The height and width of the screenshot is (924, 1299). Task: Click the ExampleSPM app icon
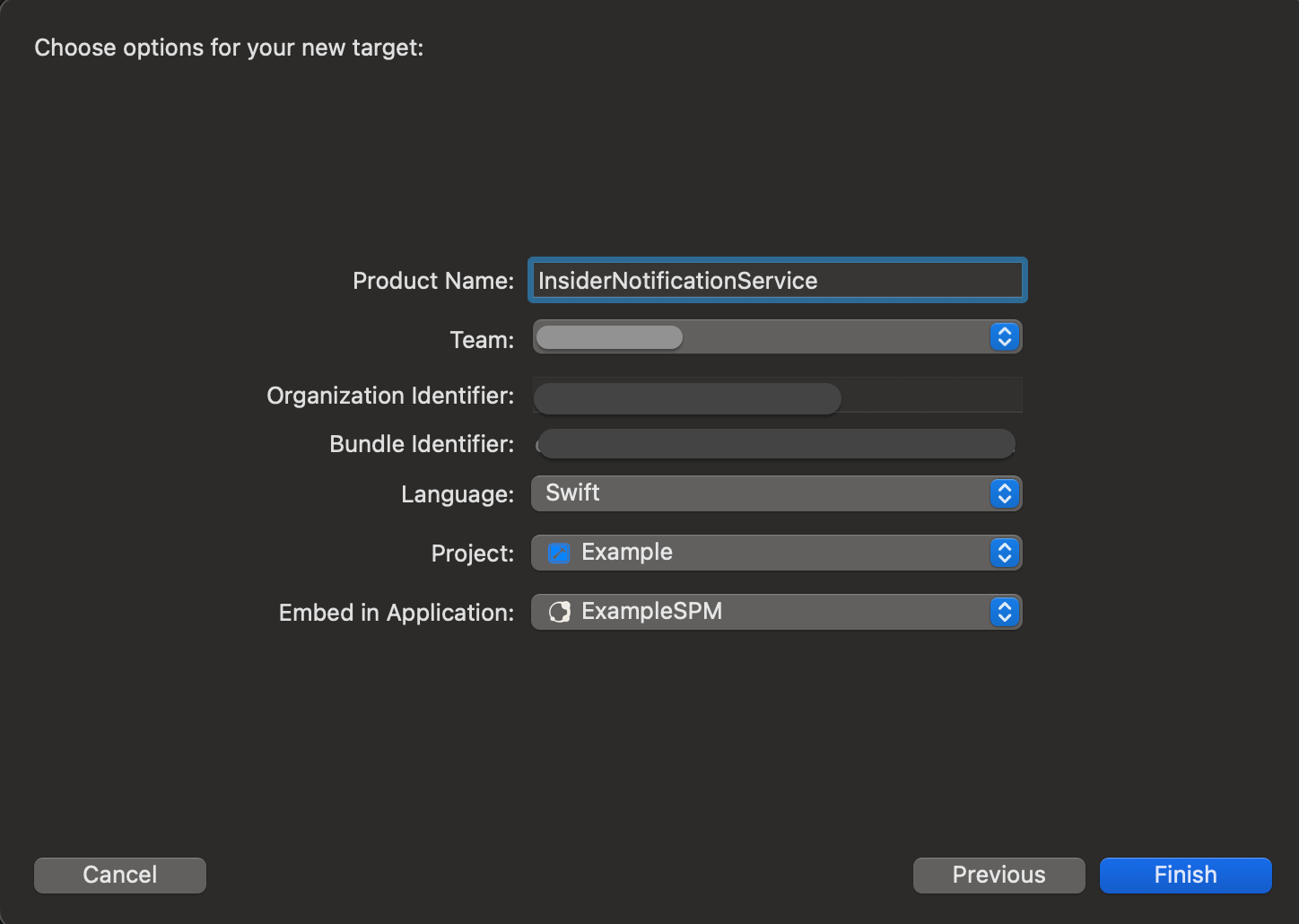coord(560,612)
